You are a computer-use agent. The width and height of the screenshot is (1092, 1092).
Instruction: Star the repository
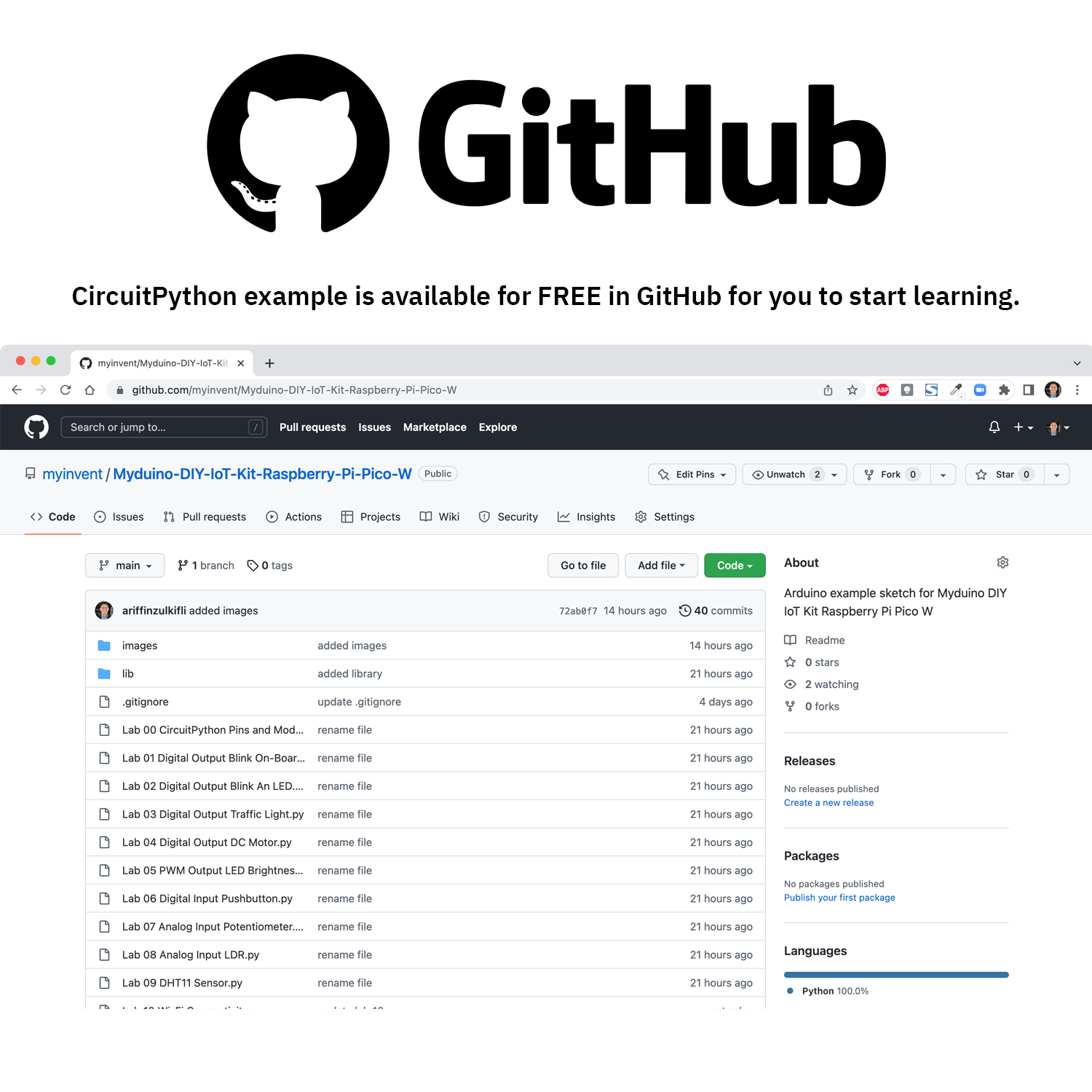pos(1005,475)
